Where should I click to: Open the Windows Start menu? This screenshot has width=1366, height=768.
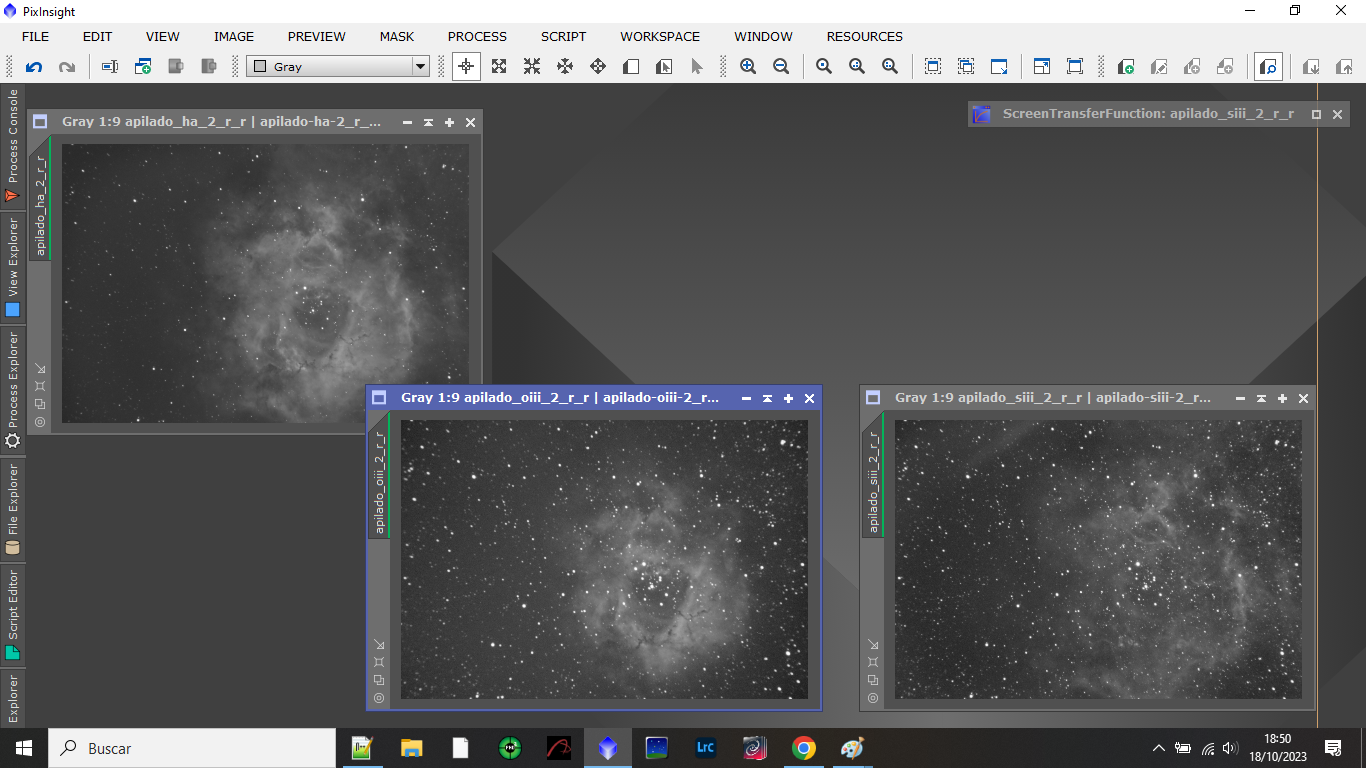click(24, 748)
